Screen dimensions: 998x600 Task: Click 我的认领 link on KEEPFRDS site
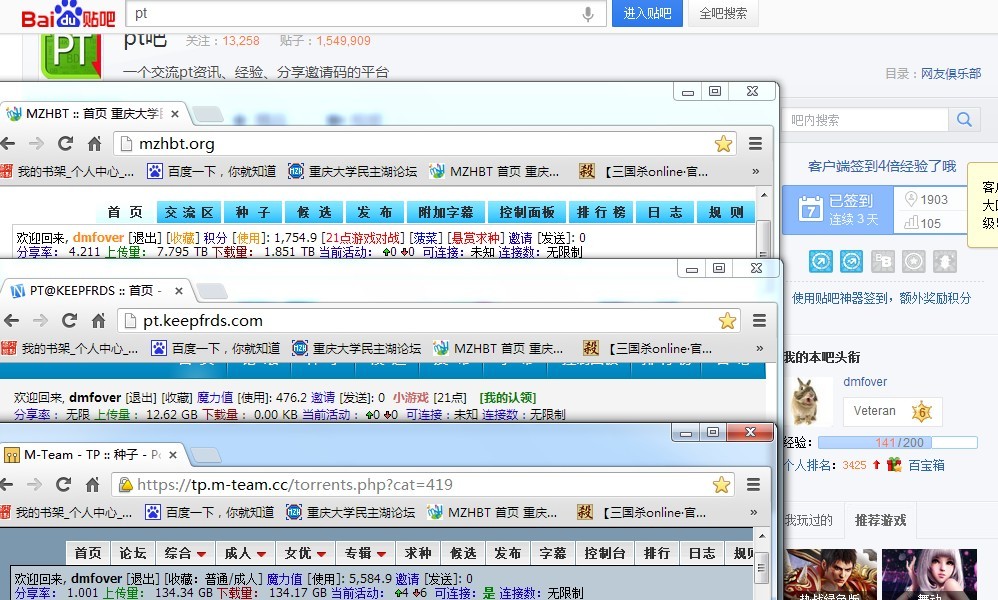[x=507, y=398]
